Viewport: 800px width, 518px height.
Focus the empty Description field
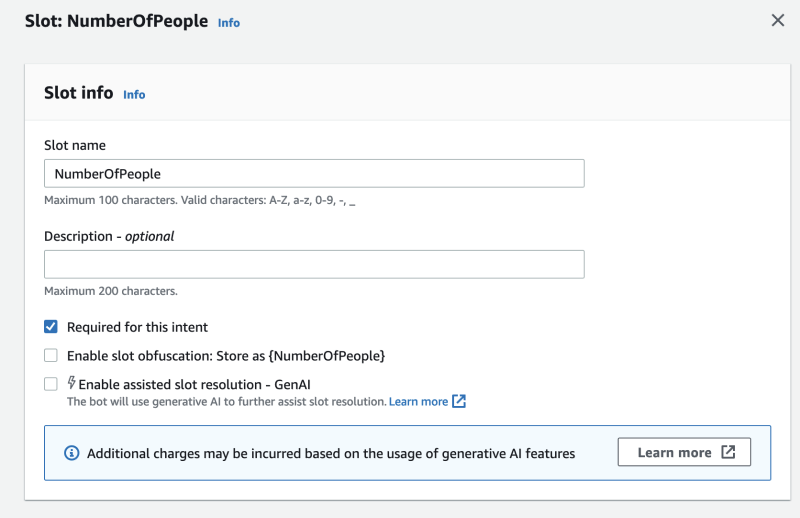pyautogui.click(x=314, y=264)
